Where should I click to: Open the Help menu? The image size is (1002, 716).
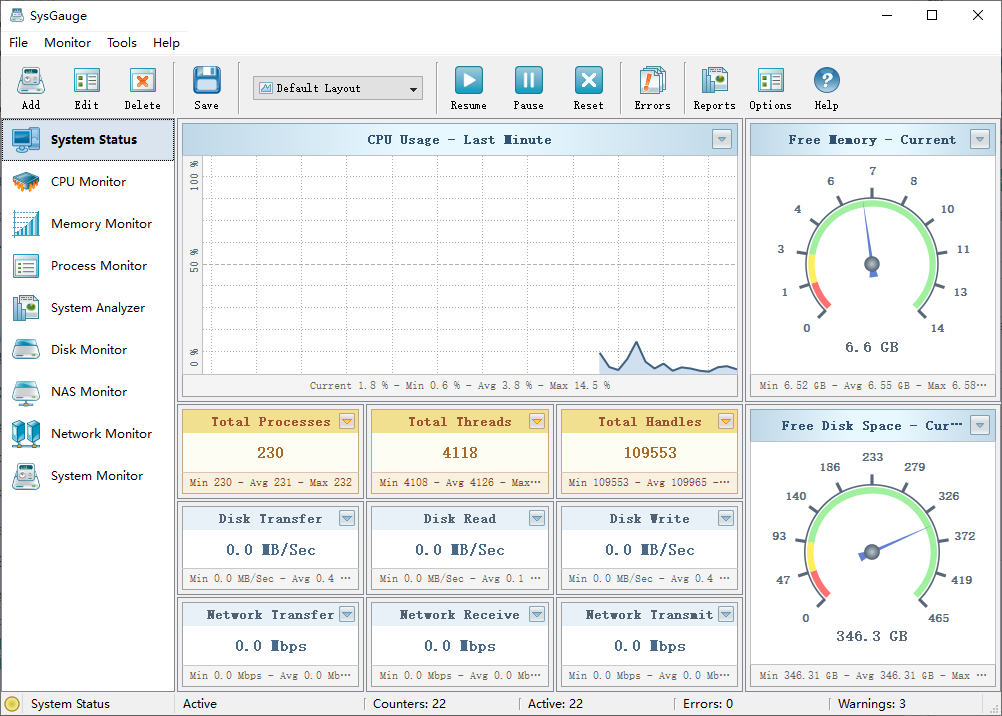[166, 43]
